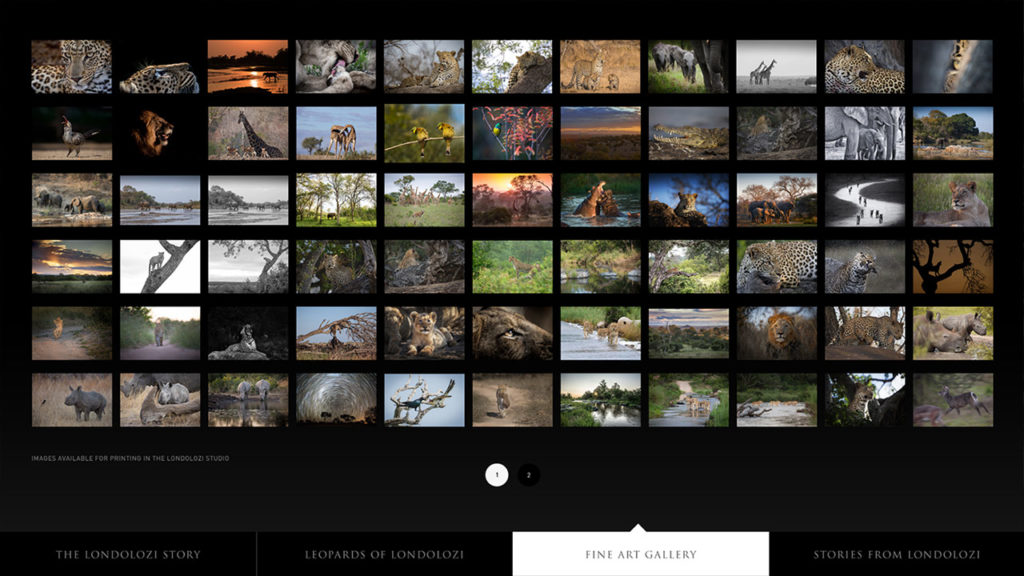The image size is (1024, 576).
Task: Select the crocodile close-up photo
Action: [688, 133]
